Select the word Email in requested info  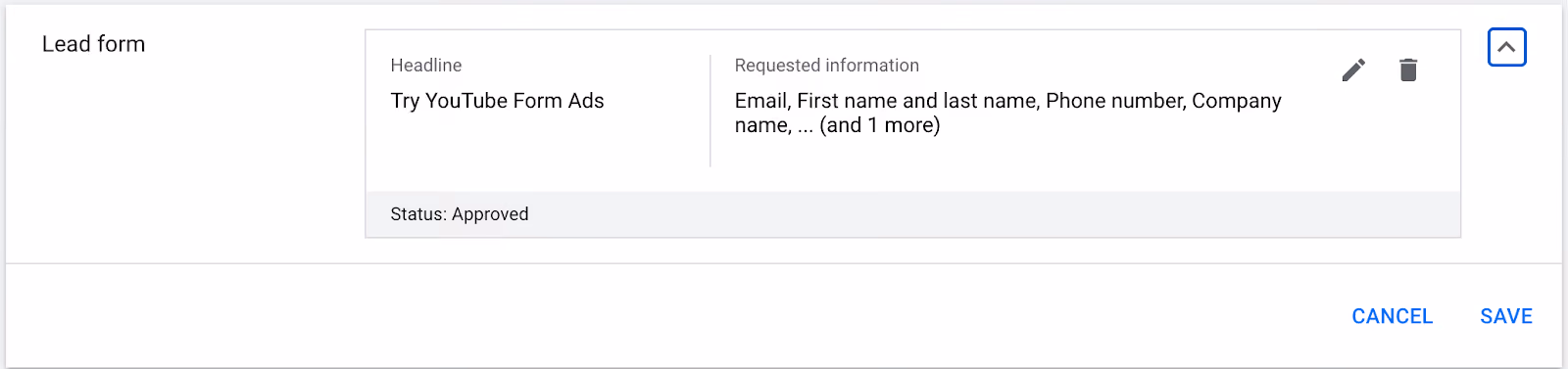click(x=760, y=101)
